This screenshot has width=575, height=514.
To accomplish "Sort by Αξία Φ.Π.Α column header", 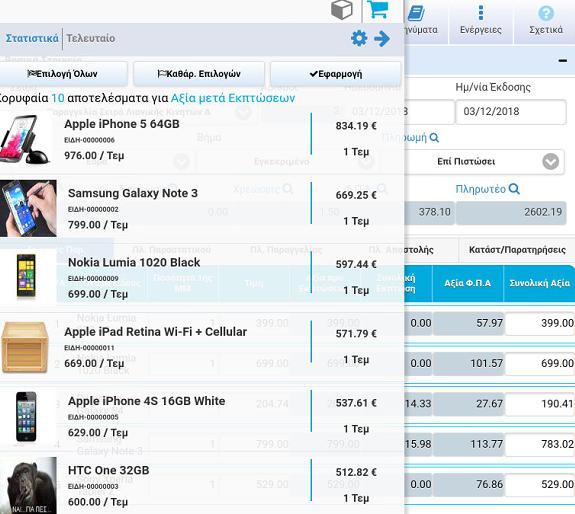I will (x=468, y=283).
